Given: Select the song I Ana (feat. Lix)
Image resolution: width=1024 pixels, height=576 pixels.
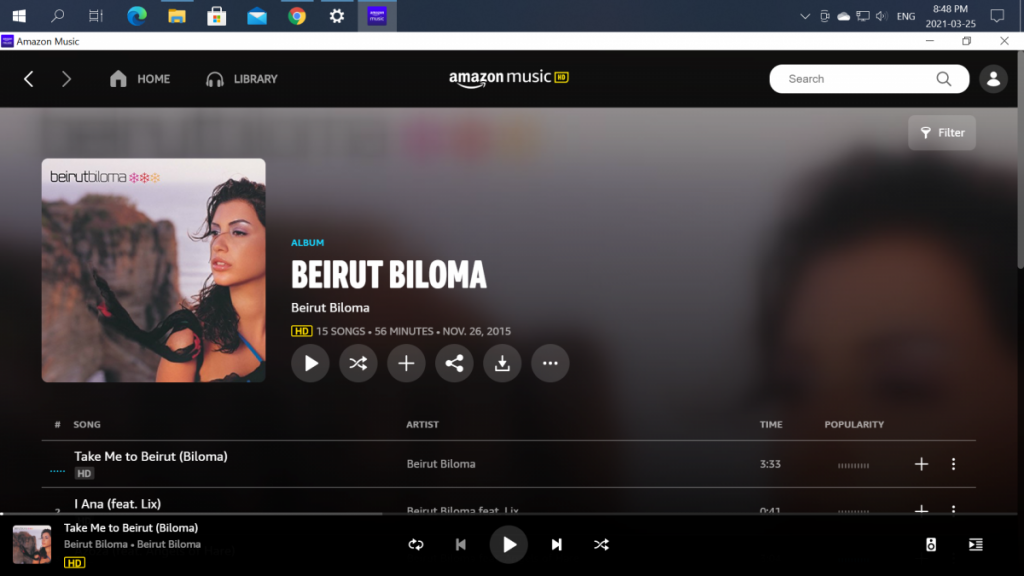Looking at the screenshot, I should (x=118, y=504).
